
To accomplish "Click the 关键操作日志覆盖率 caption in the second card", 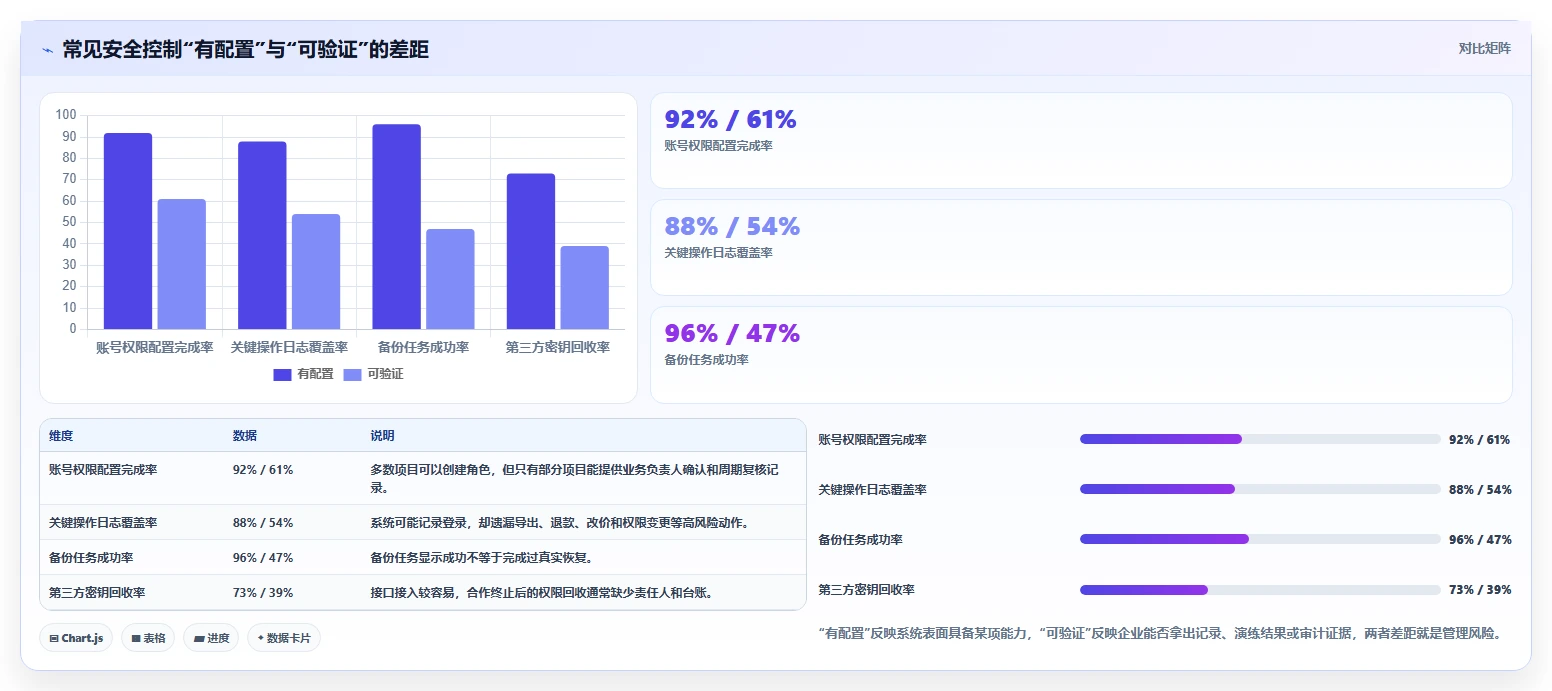I will click(718, 253).
